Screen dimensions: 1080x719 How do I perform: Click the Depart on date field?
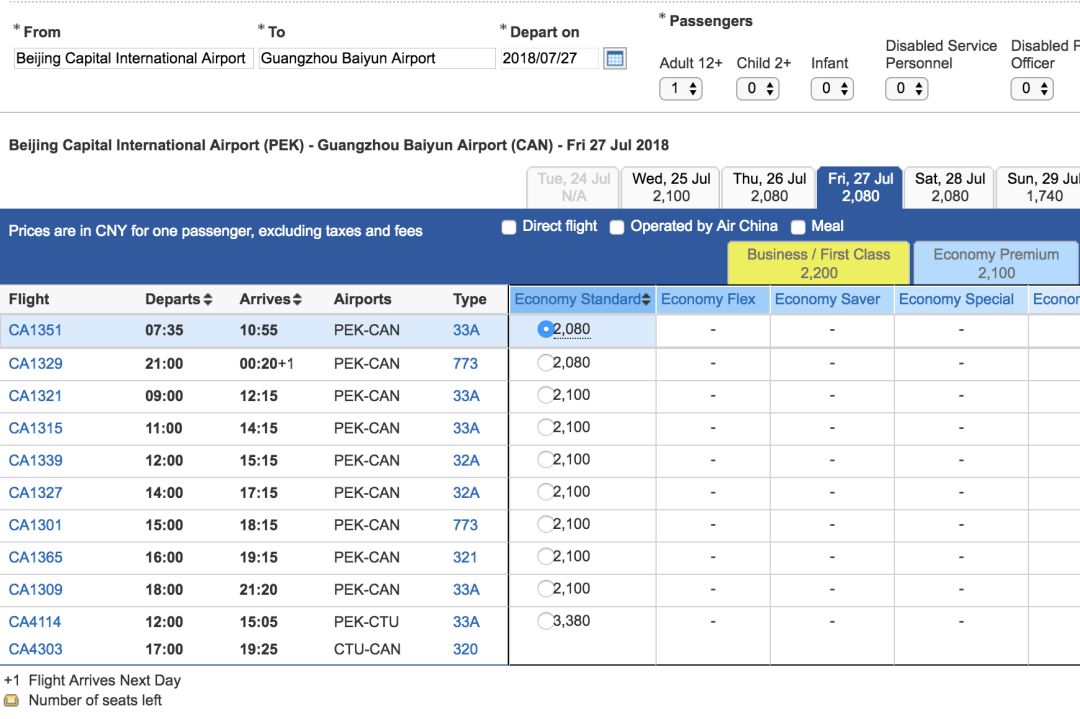pyautogui.click(x=549, y=59)
